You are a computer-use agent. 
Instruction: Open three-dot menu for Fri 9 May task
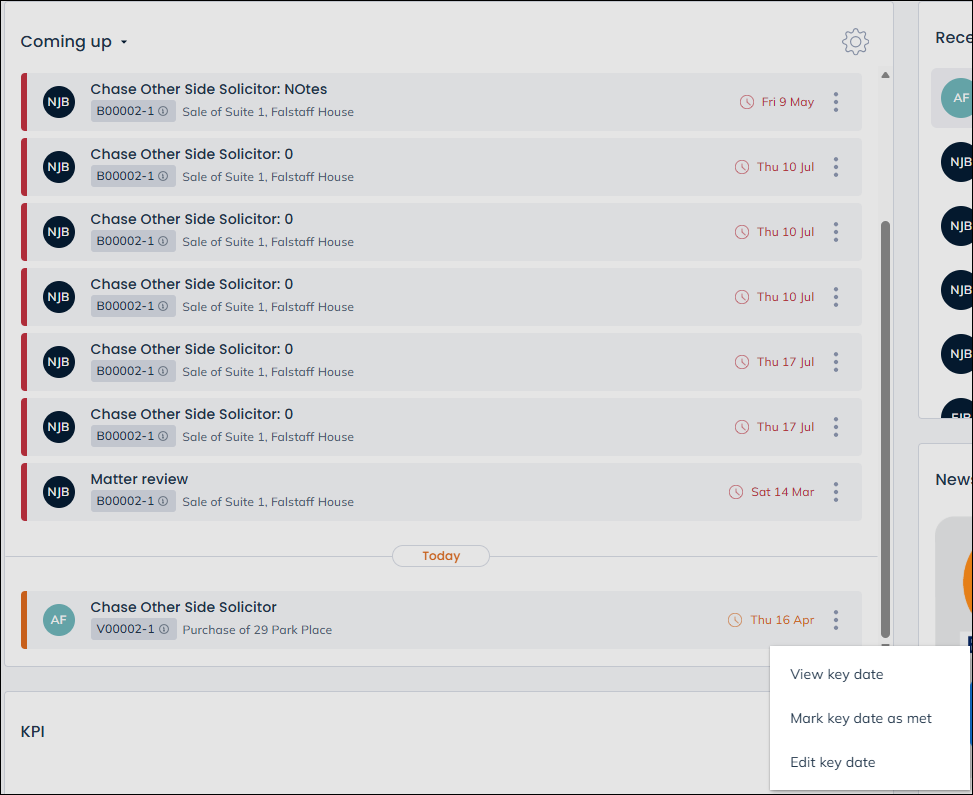pos(836,102)
